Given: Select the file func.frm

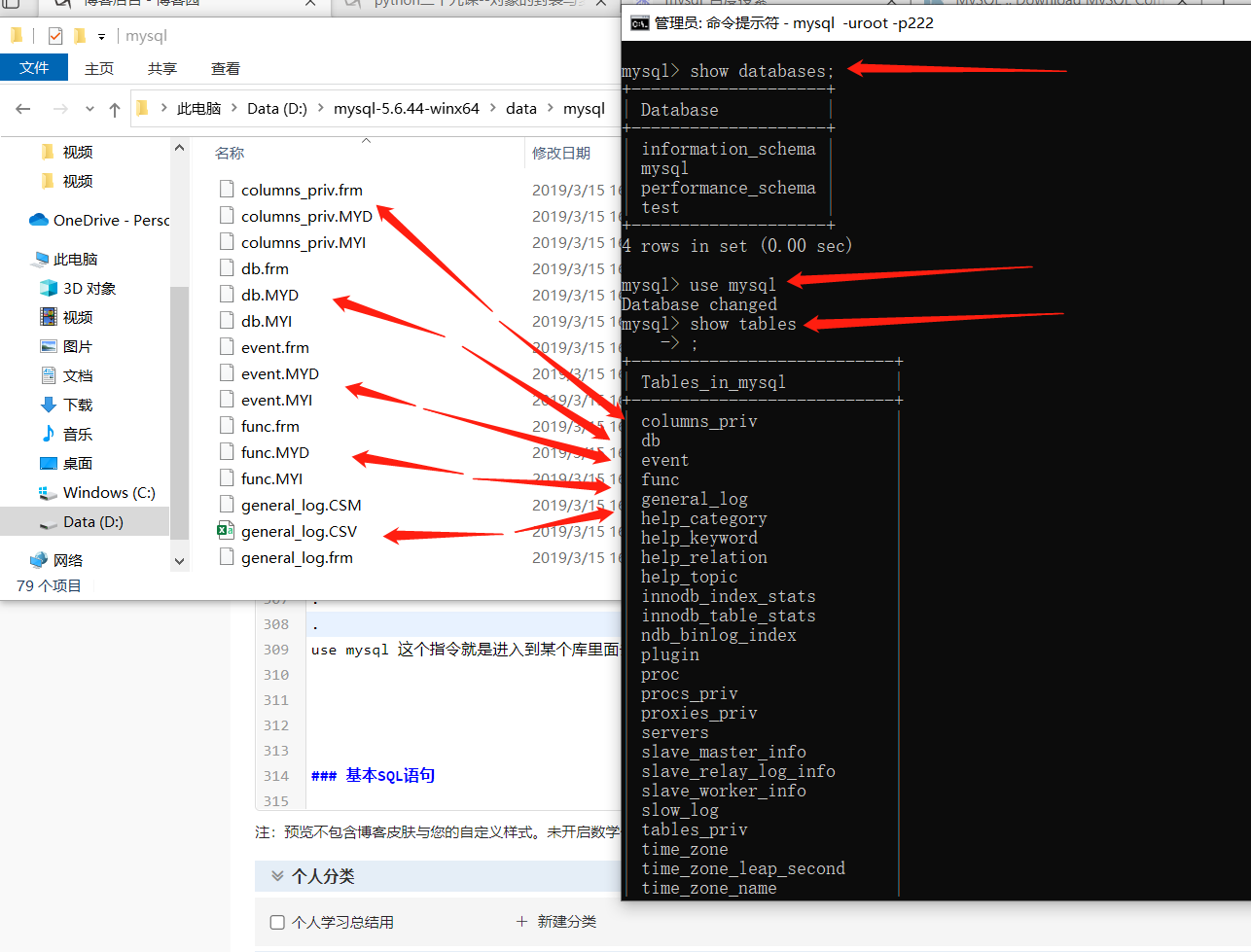Looking at the screenshot, I should coord(270,426).
